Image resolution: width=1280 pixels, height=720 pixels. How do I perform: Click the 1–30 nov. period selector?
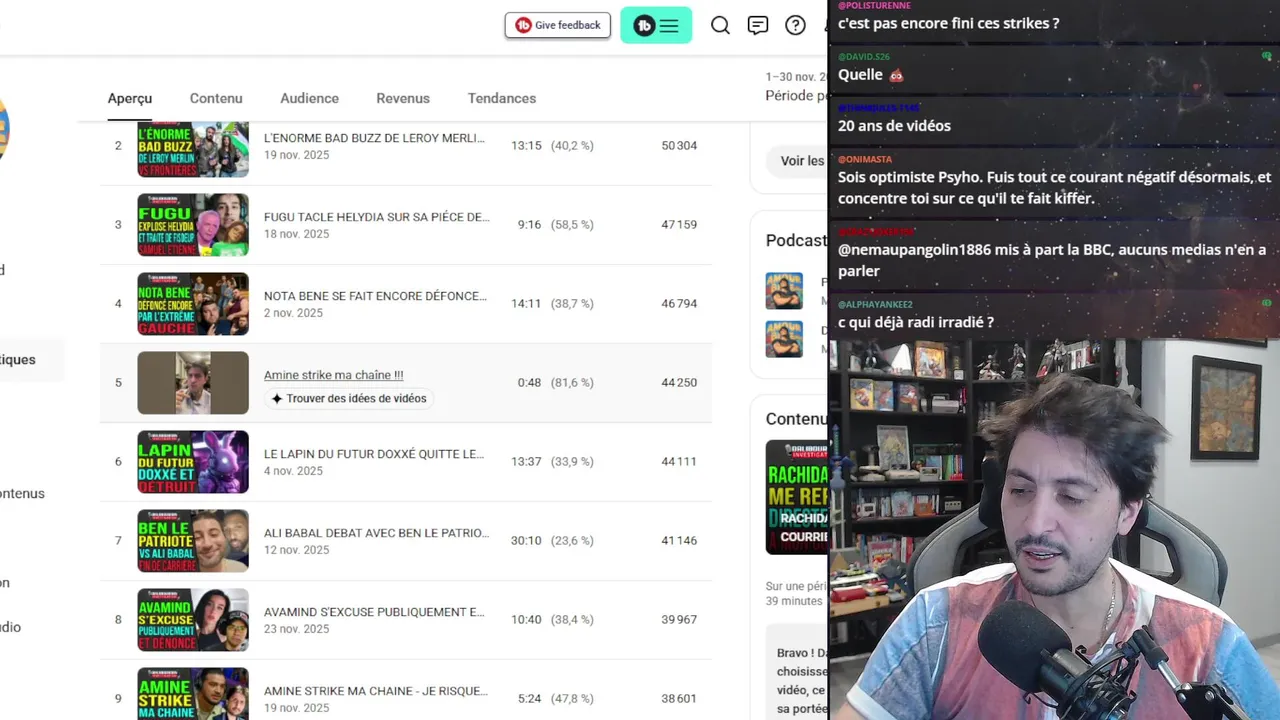point(797,87)
